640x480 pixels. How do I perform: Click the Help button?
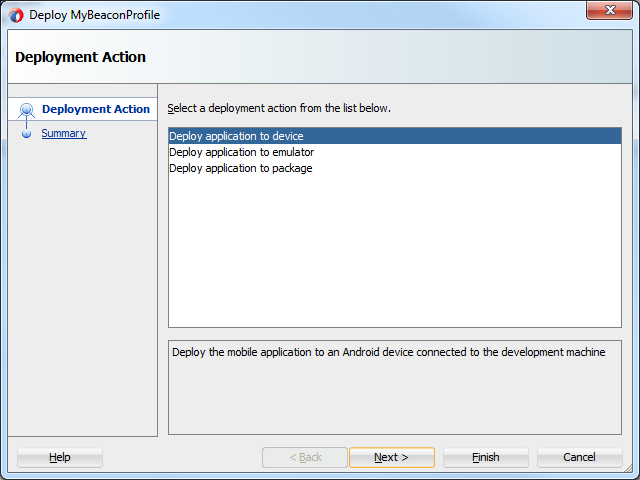pyautogui.click(x=60, y=457)
